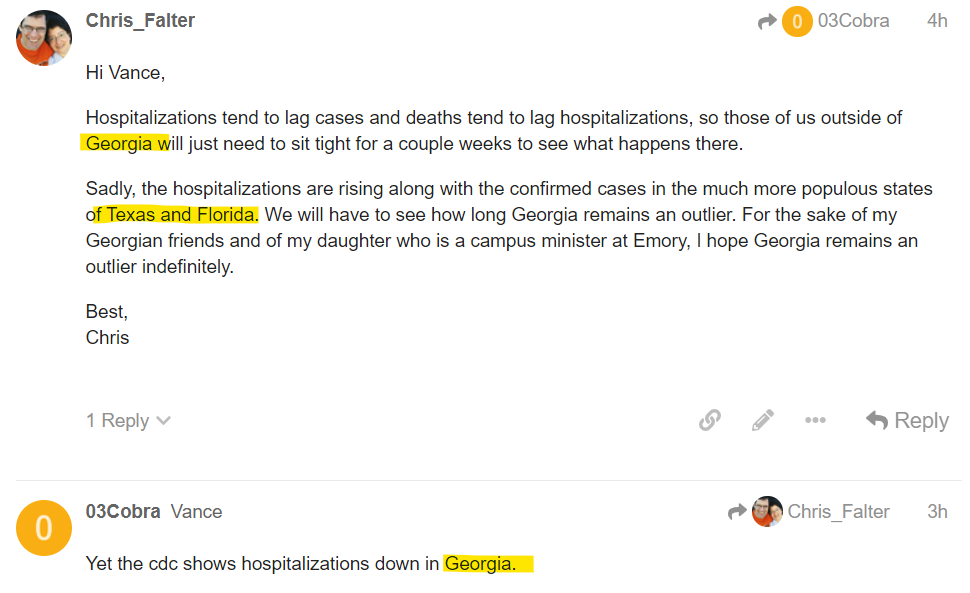The width and height of the screenshot is (970, 593).
Task: Click the copy link chain icon
Action: point(710,420)
